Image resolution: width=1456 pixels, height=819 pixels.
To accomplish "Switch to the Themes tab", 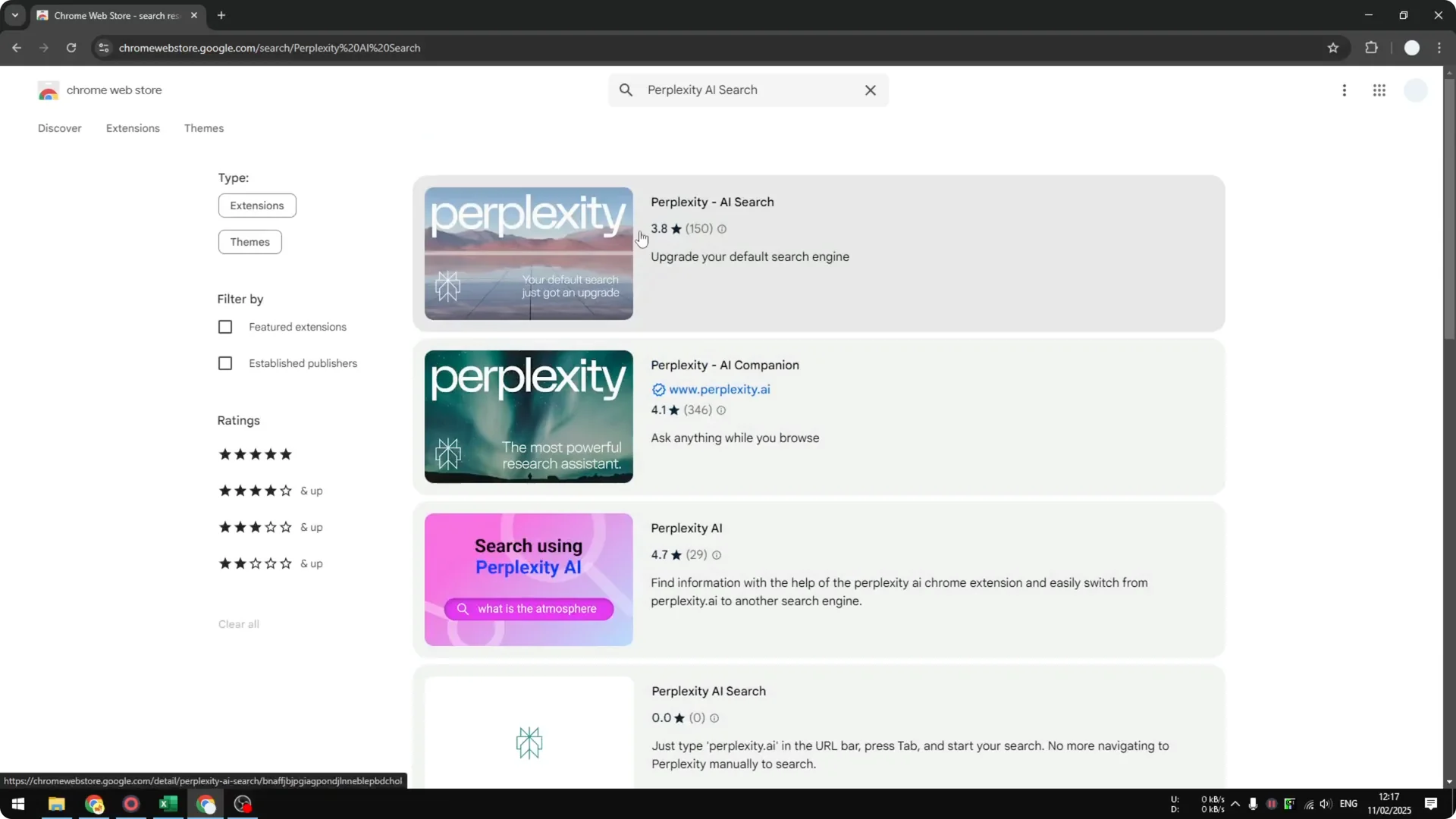I will [203, 127].
